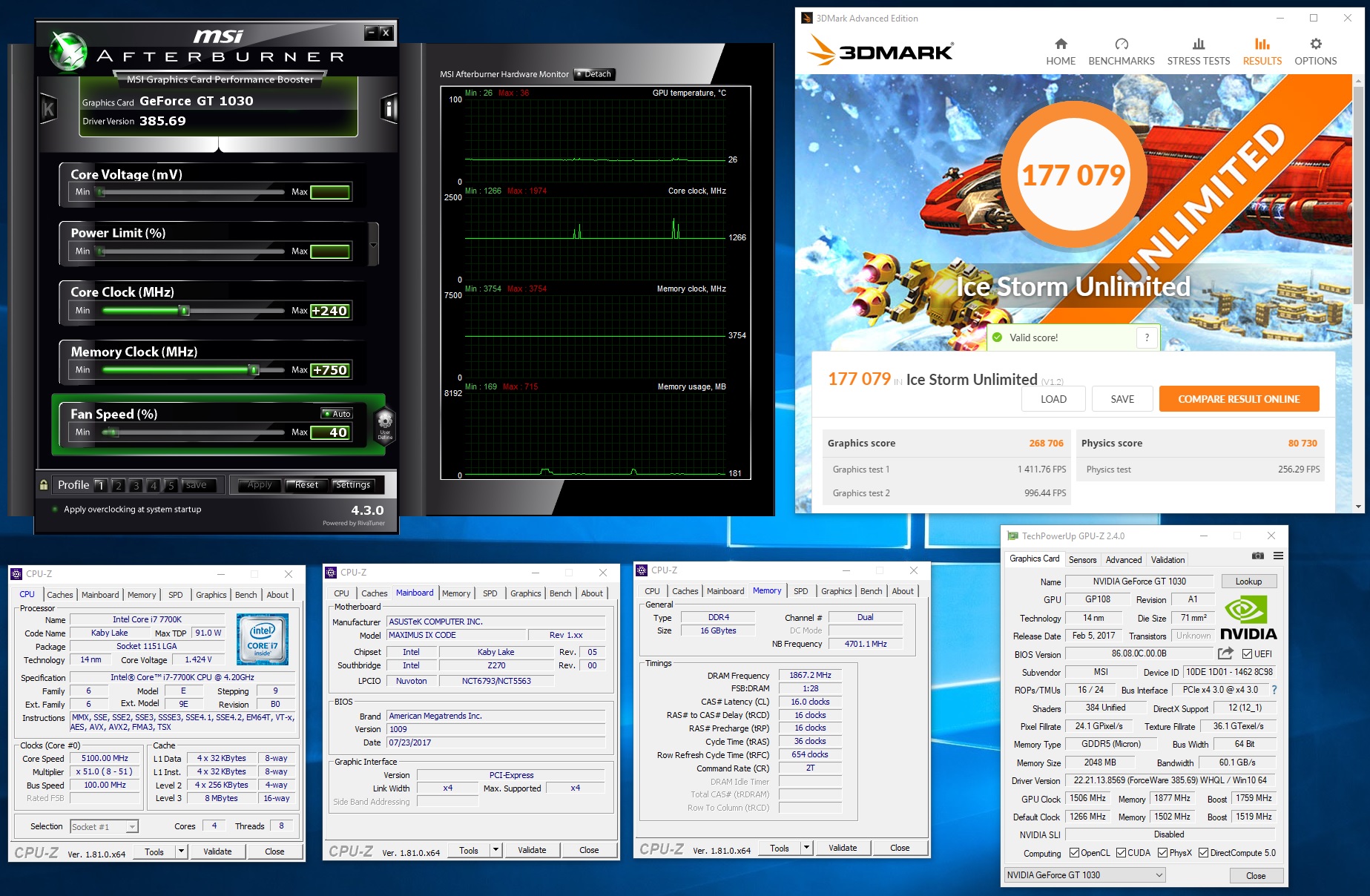Open SPD tab in CPU-Z Mainboard window
This screenshot has height=896, width=1370.
(x=490, y=593)
